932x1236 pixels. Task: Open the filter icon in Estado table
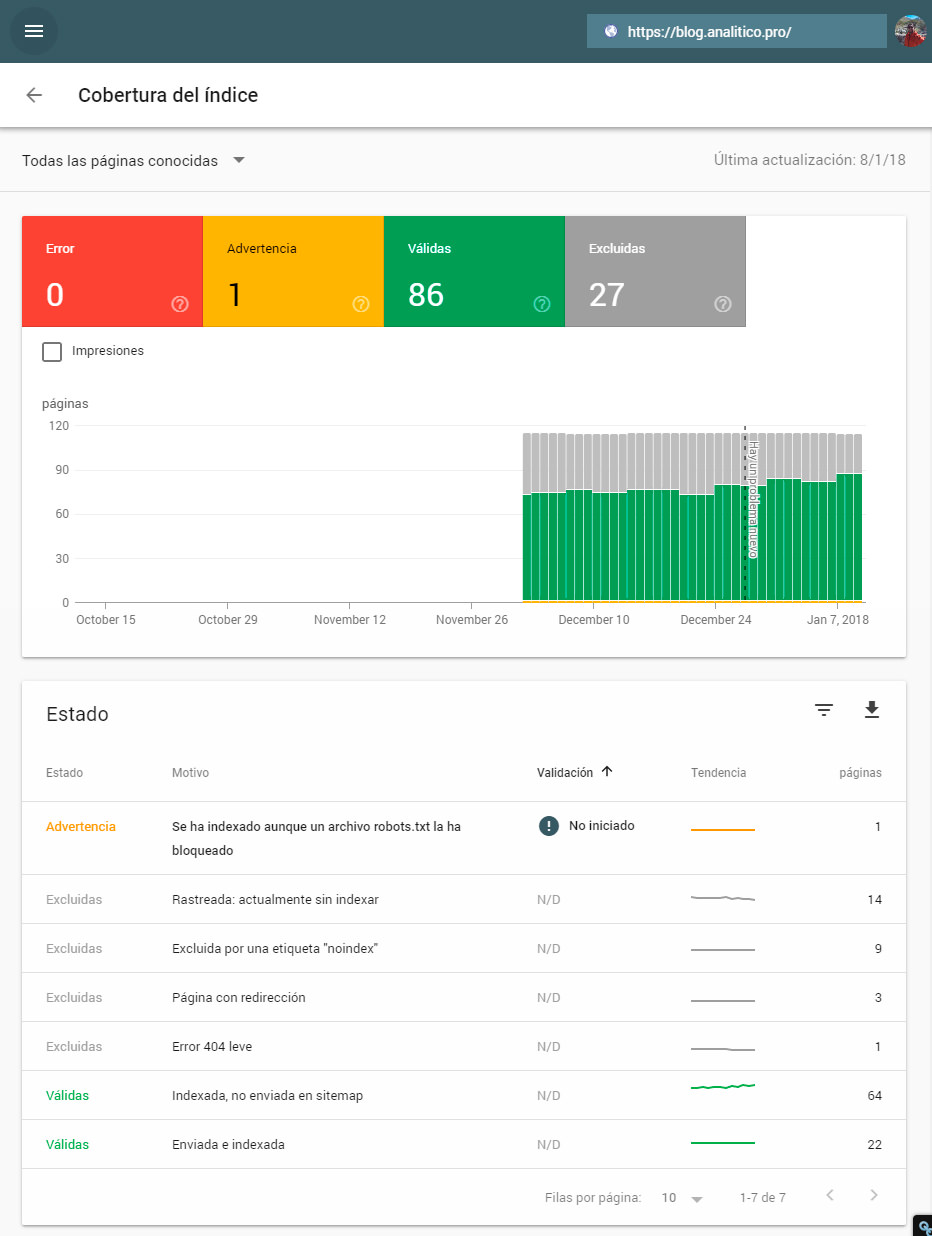[824, 710]
